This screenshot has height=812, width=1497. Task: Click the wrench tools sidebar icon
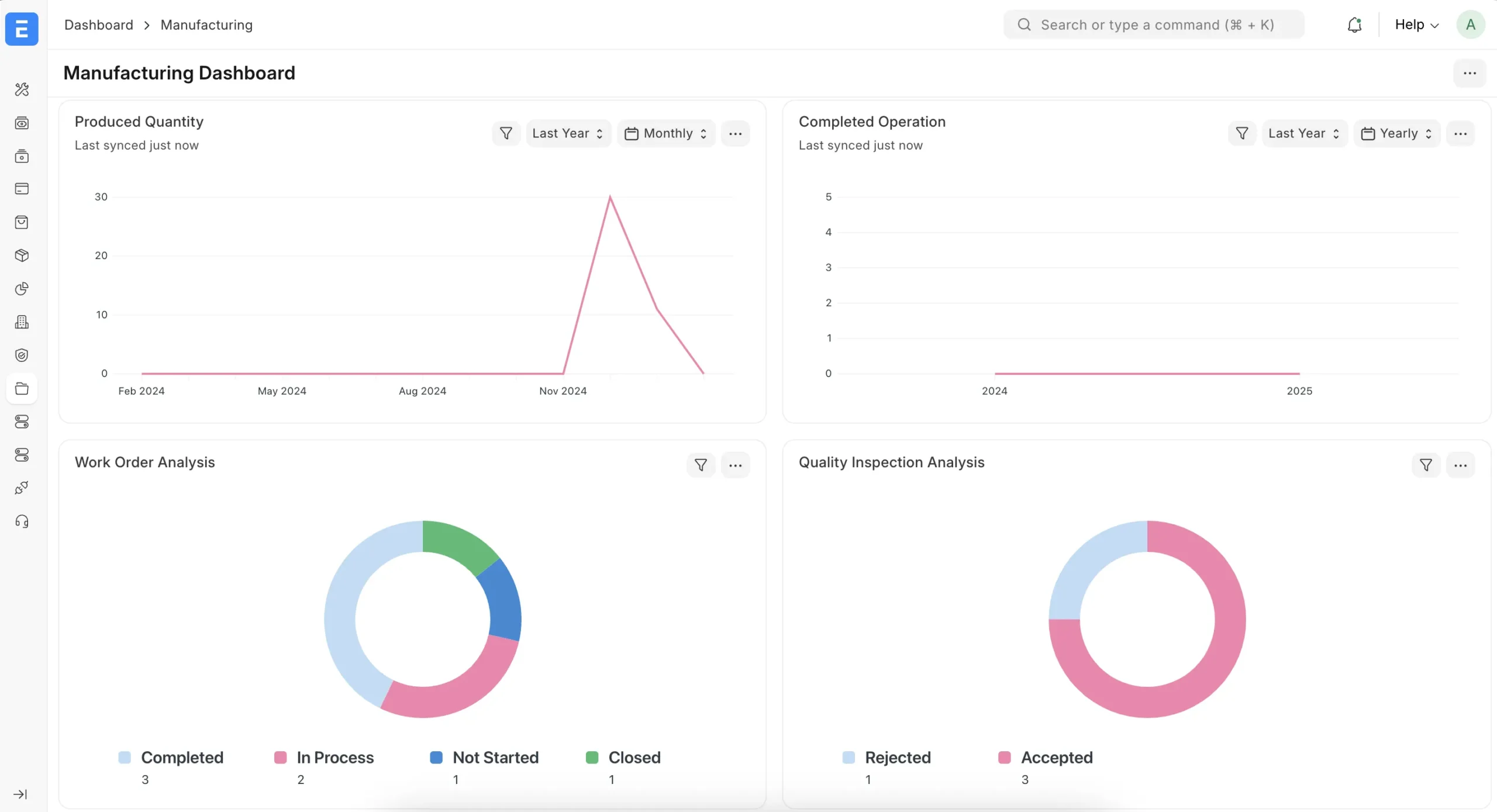22,89
